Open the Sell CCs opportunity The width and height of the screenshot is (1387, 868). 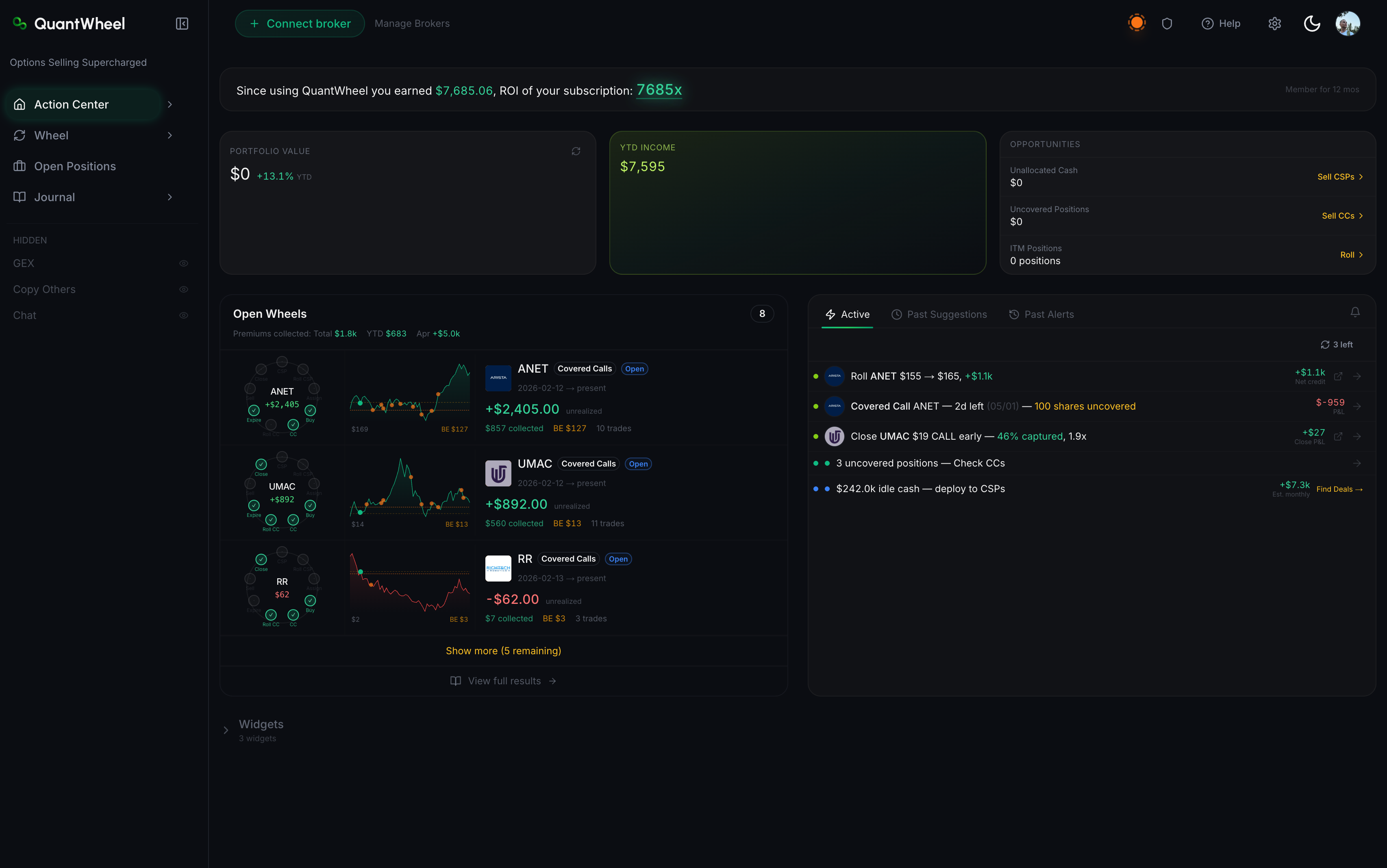(1342, 216)
